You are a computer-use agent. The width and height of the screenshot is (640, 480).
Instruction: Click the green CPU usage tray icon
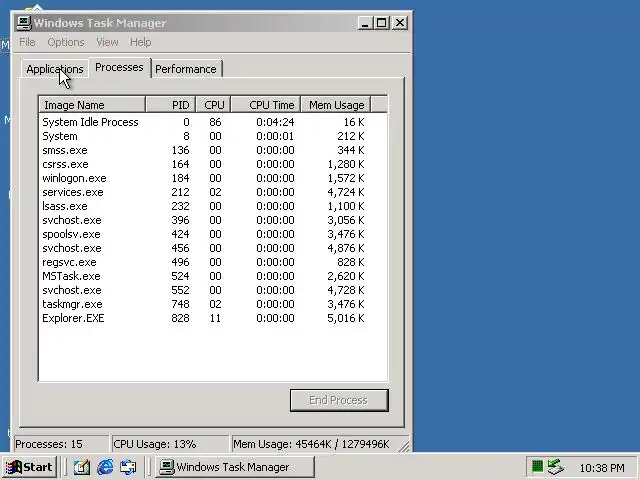[x=537, y=466]
